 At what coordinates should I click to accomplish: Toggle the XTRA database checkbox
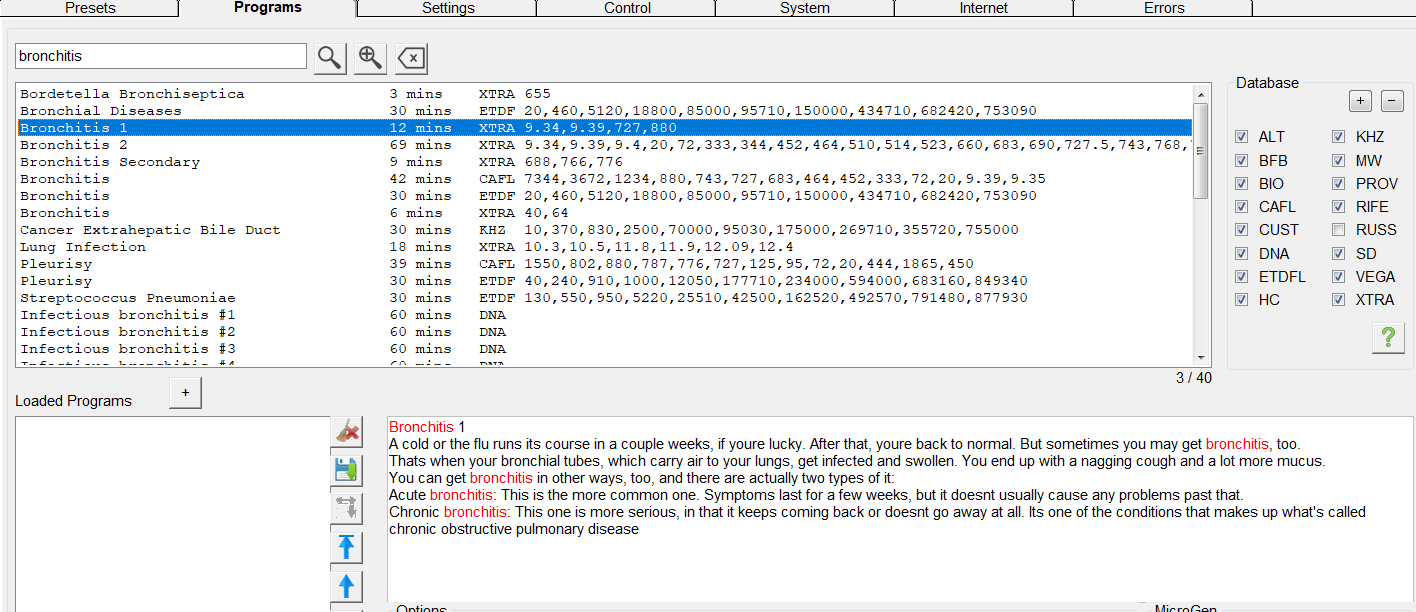[1338, 300]
